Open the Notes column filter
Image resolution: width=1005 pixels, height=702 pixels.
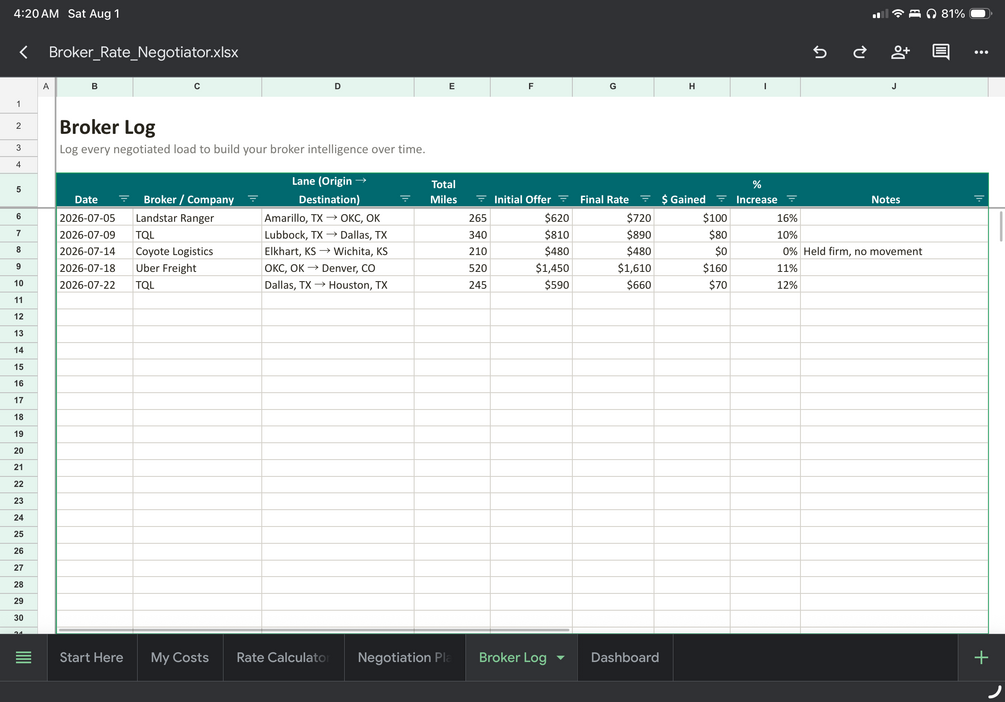tap(978, 199)
